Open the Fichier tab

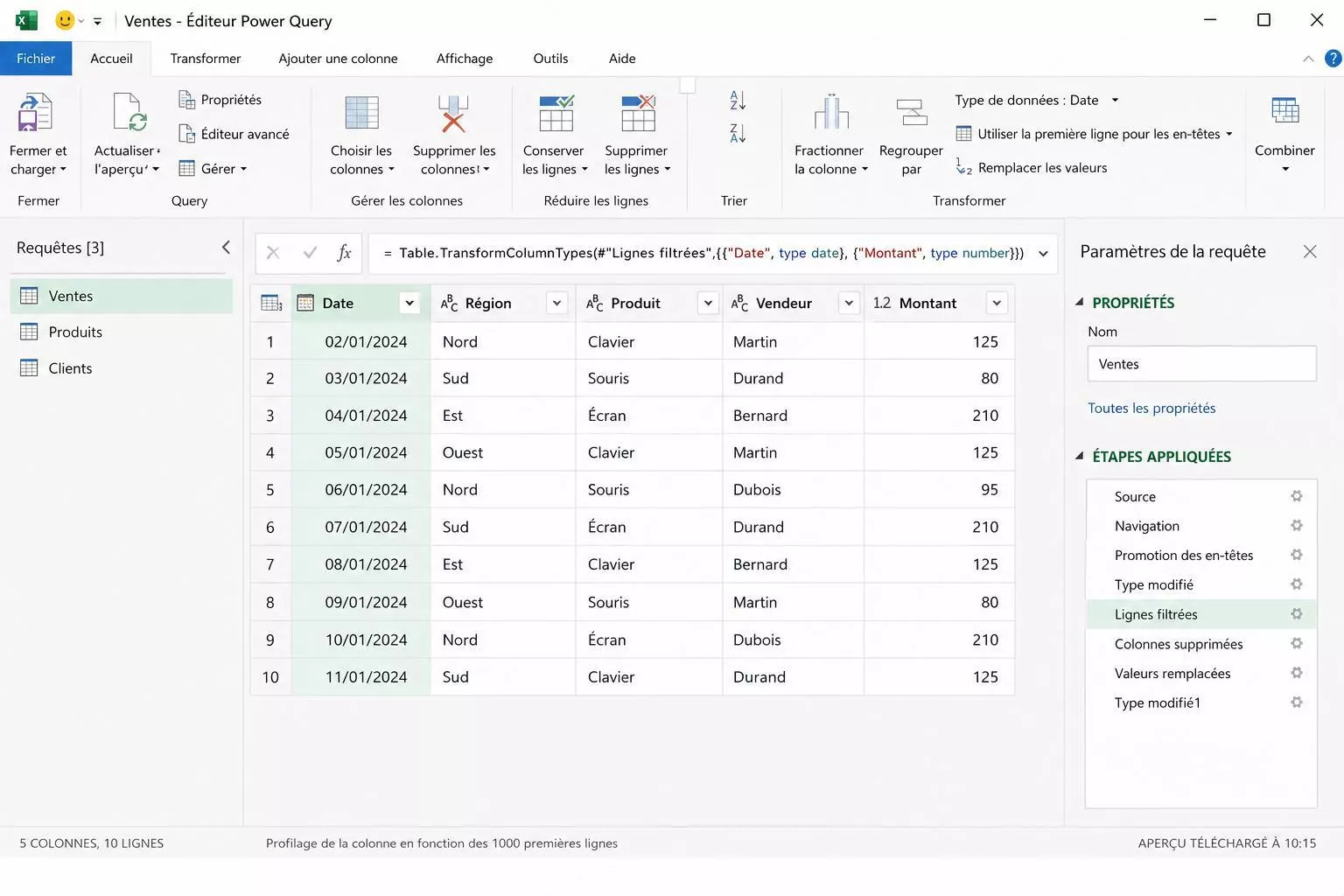coord(36,59)
